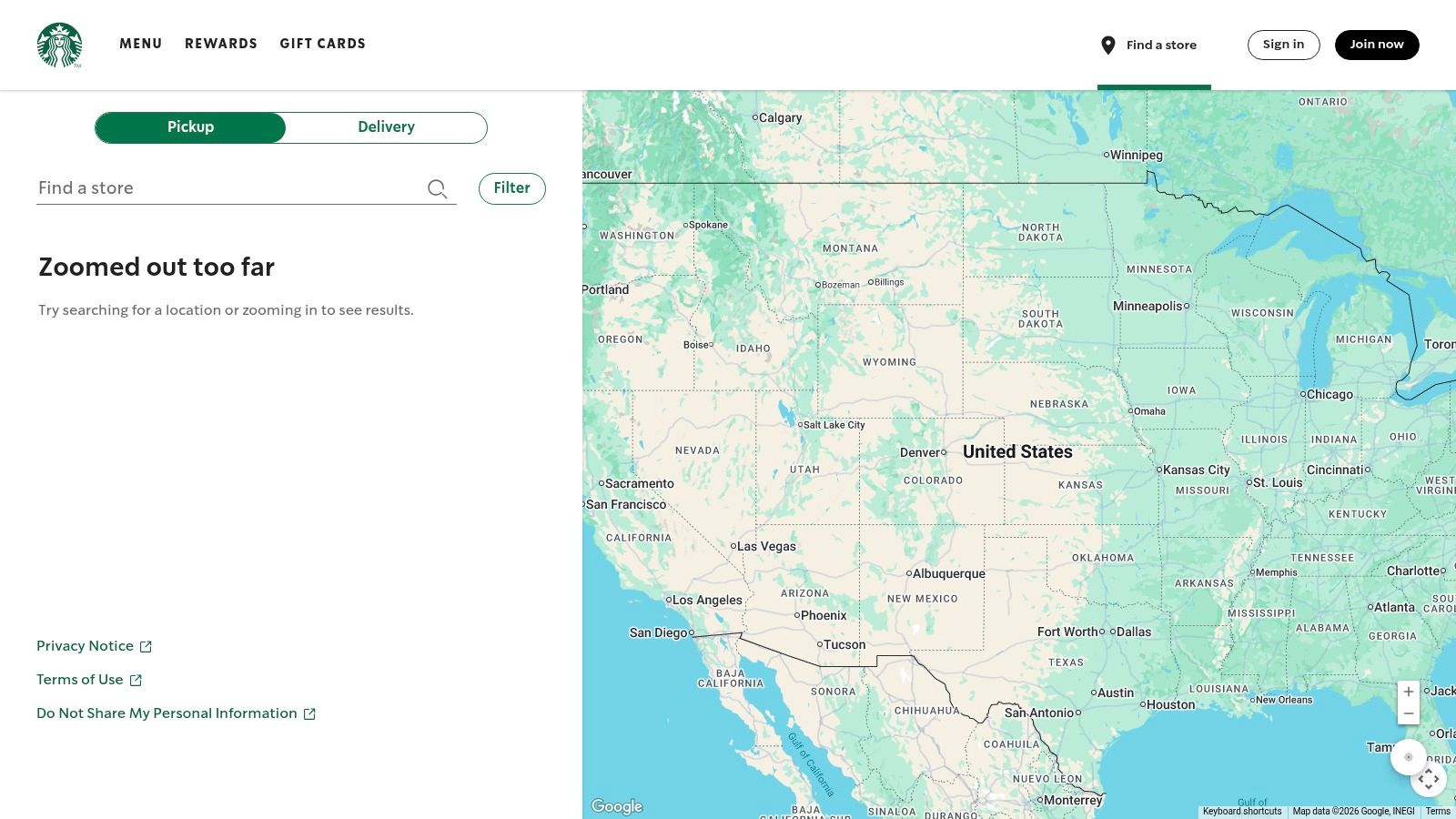Open the GIFT CARDS tab
1456x819 pixels.
[323, 44]
